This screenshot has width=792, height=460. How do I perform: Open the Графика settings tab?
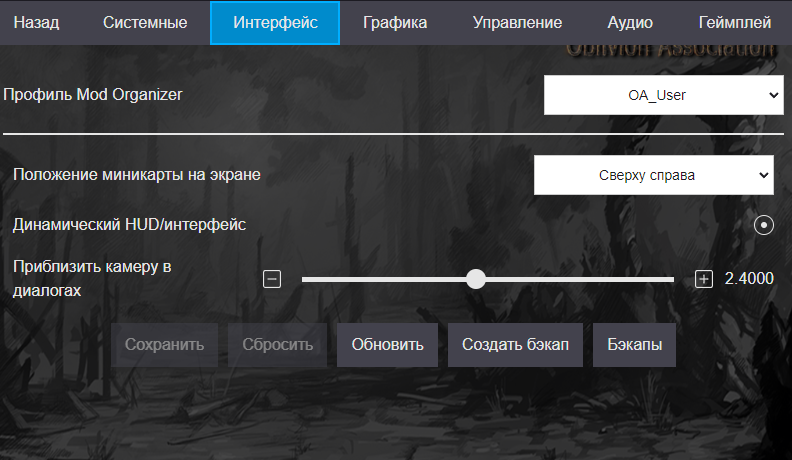(x=395, y=22)
